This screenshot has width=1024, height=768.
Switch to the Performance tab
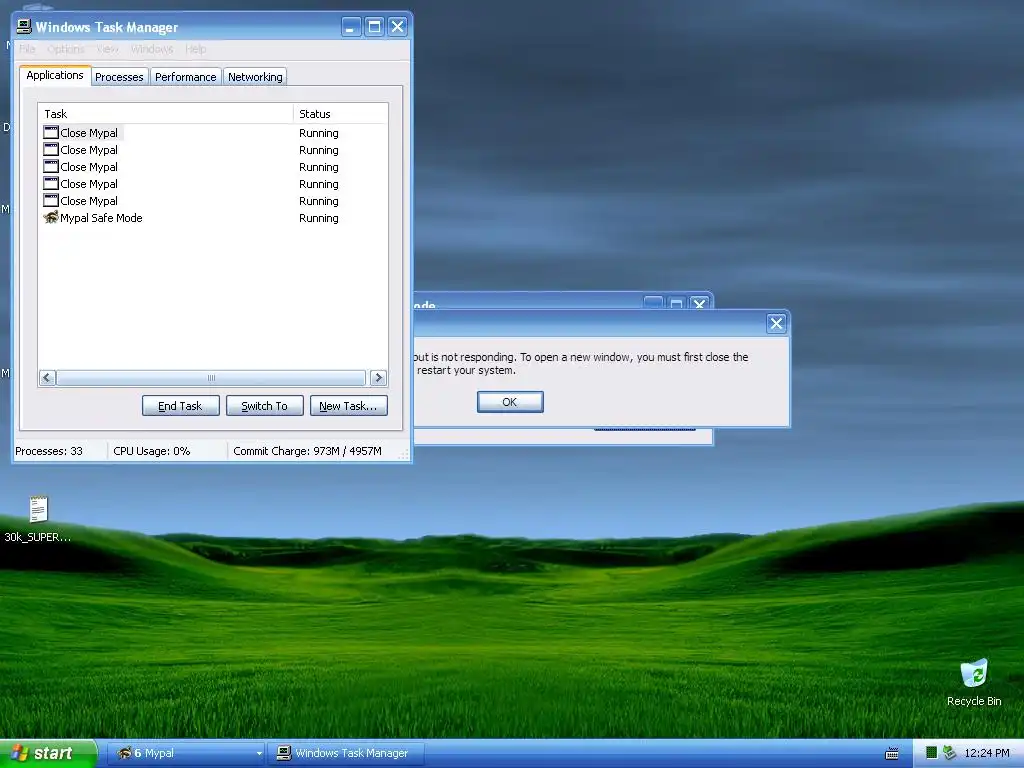coord(185,77)
